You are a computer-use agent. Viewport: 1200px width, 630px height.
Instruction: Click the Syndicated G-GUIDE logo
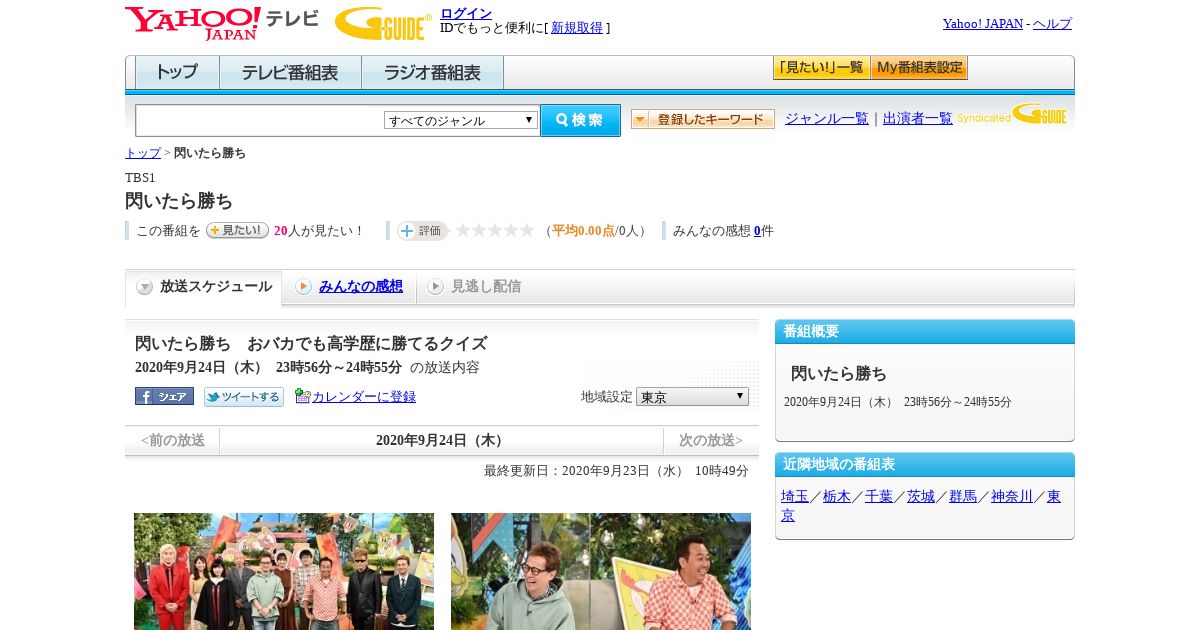tap(1011, 115)
